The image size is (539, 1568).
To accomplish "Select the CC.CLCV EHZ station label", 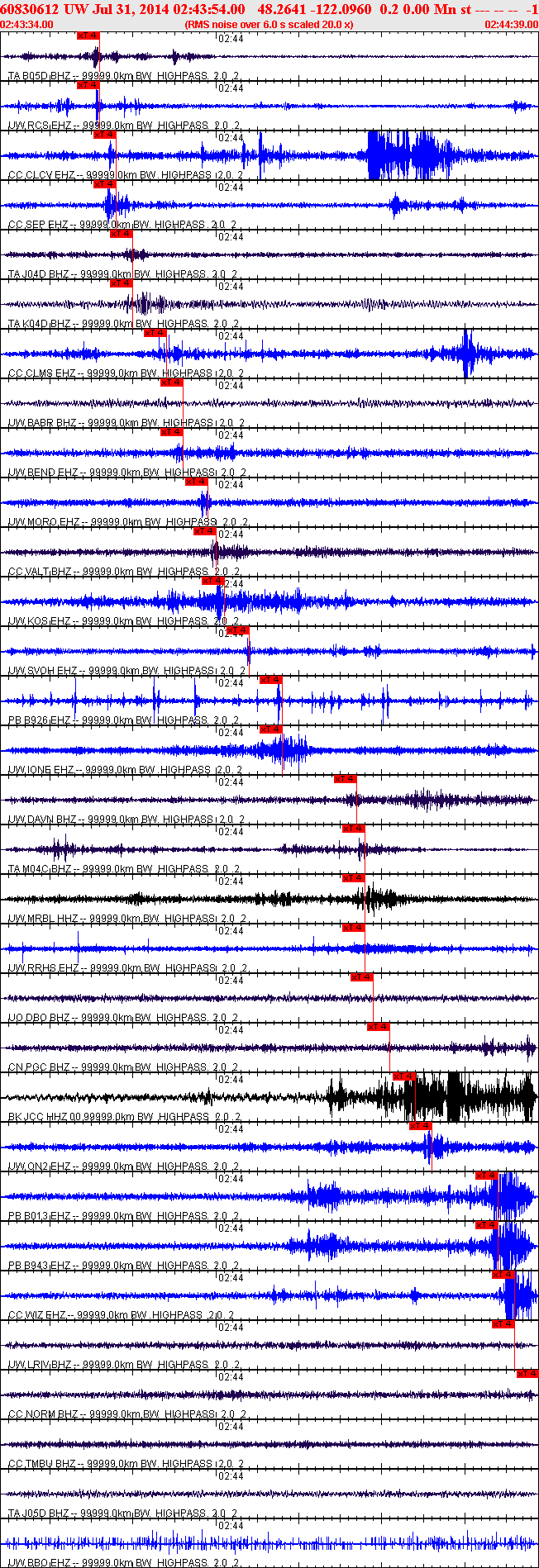I will tap(124, 175).
